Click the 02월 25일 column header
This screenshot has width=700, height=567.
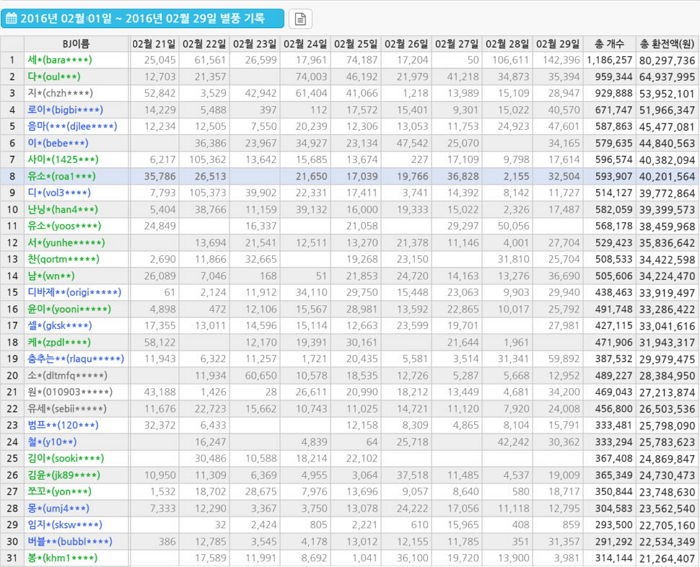[356, 44]
